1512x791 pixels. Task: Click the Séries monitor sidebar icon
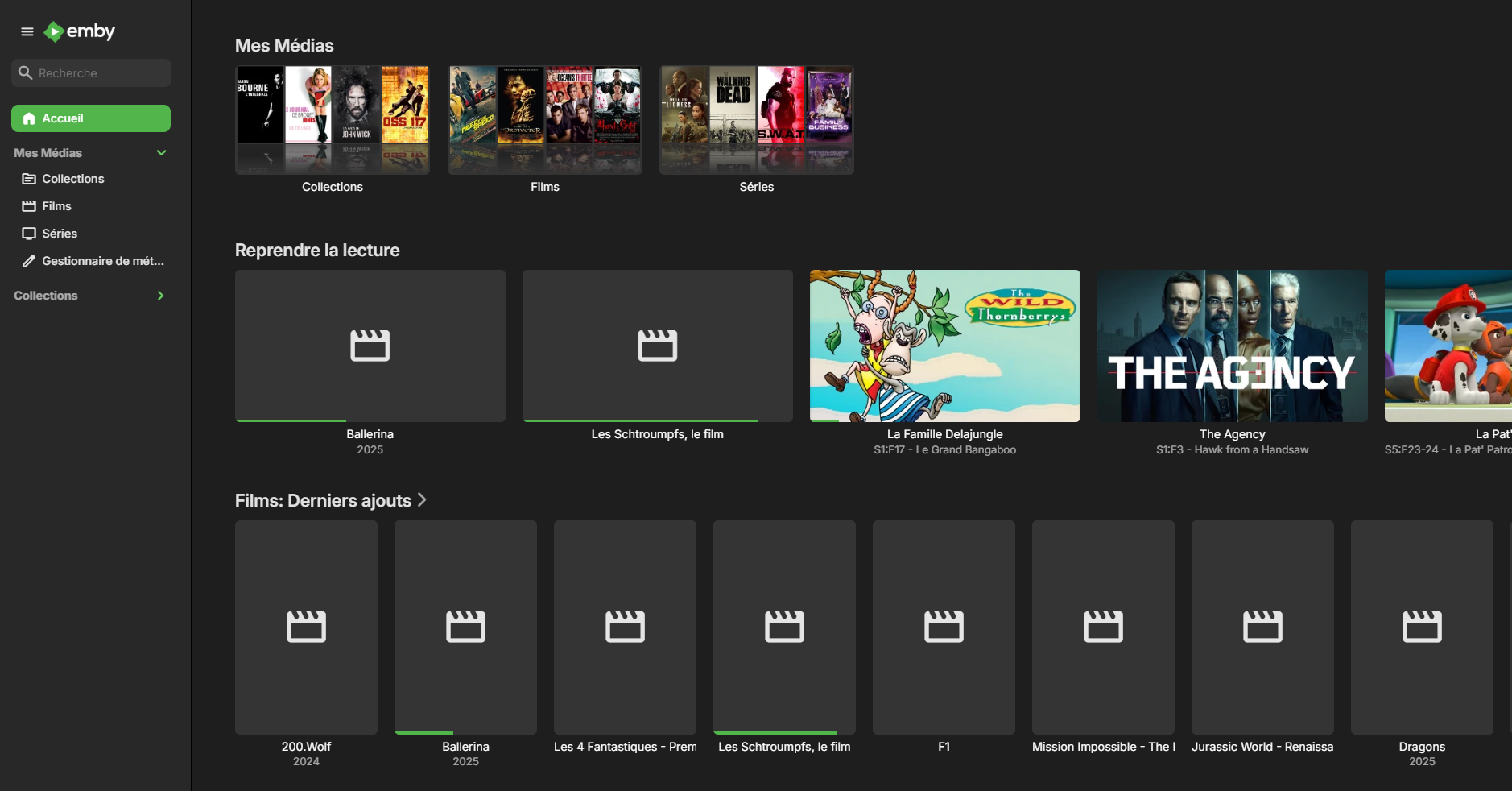click(29, 234)
